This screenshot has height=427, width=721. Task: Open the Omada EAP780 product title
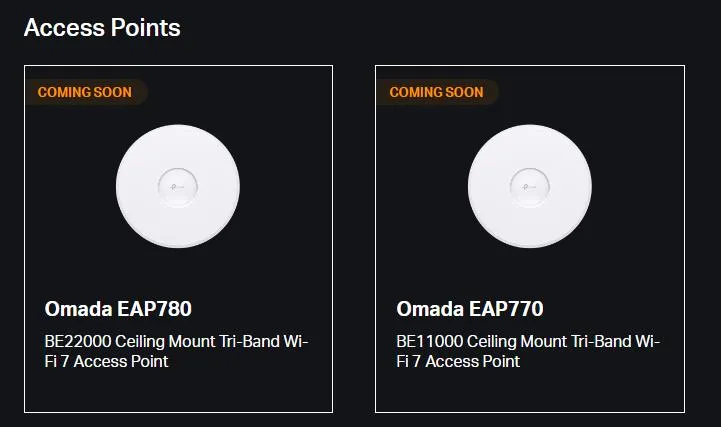click(x=118, y=309)
